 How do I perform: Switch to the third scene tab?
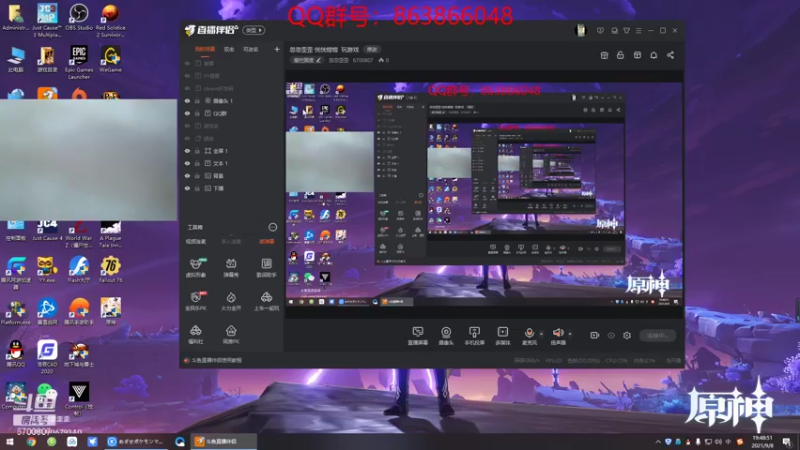pos(251,49)
